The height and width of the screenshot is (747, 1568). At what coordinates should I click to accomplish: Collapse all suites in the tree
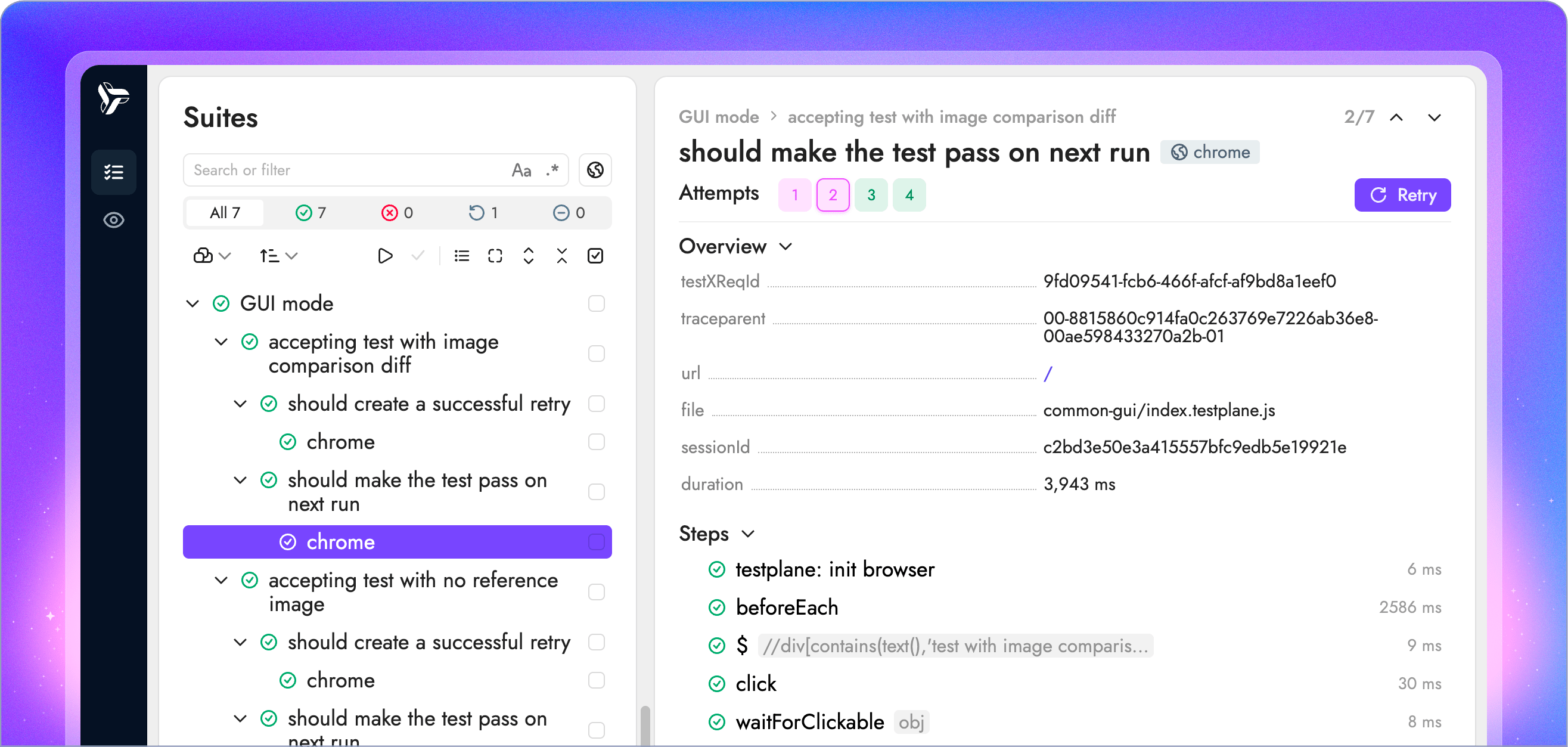tap(561, 256)
